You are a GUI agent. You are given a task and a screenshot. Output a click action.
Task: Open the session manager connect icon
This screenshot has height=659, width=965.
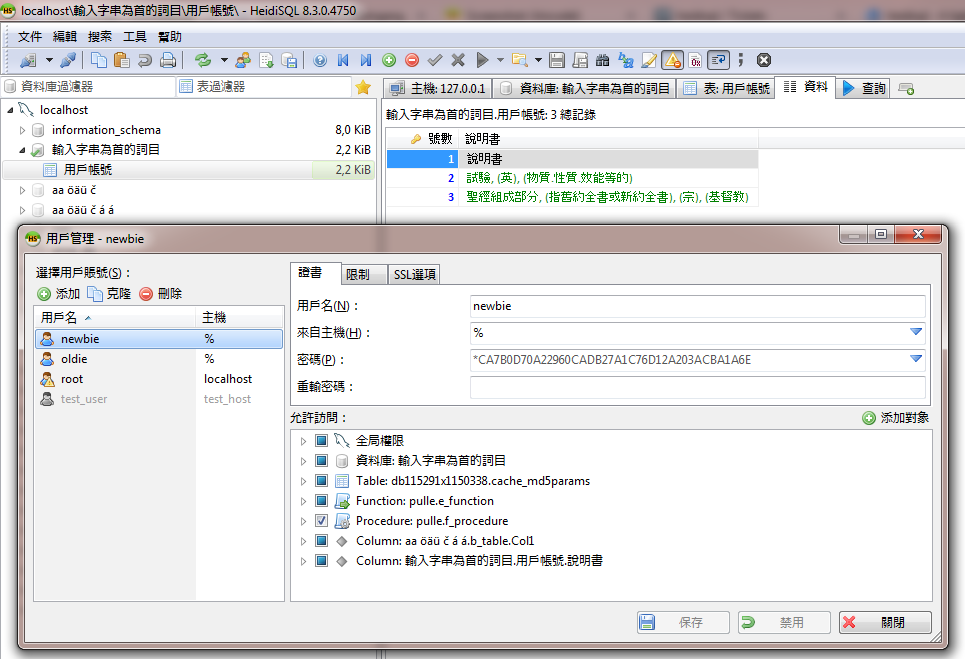pos(28,60)
